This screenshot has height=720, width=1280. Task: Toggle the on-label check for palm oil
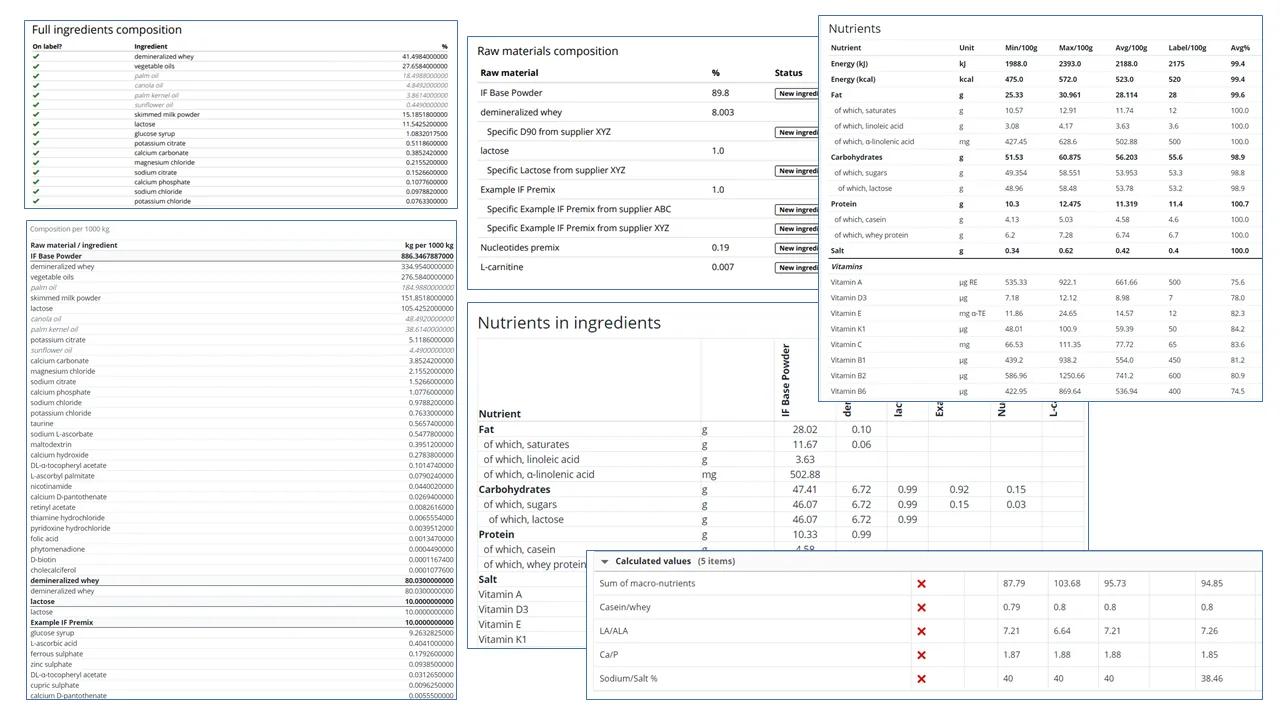tap(36, 76)
